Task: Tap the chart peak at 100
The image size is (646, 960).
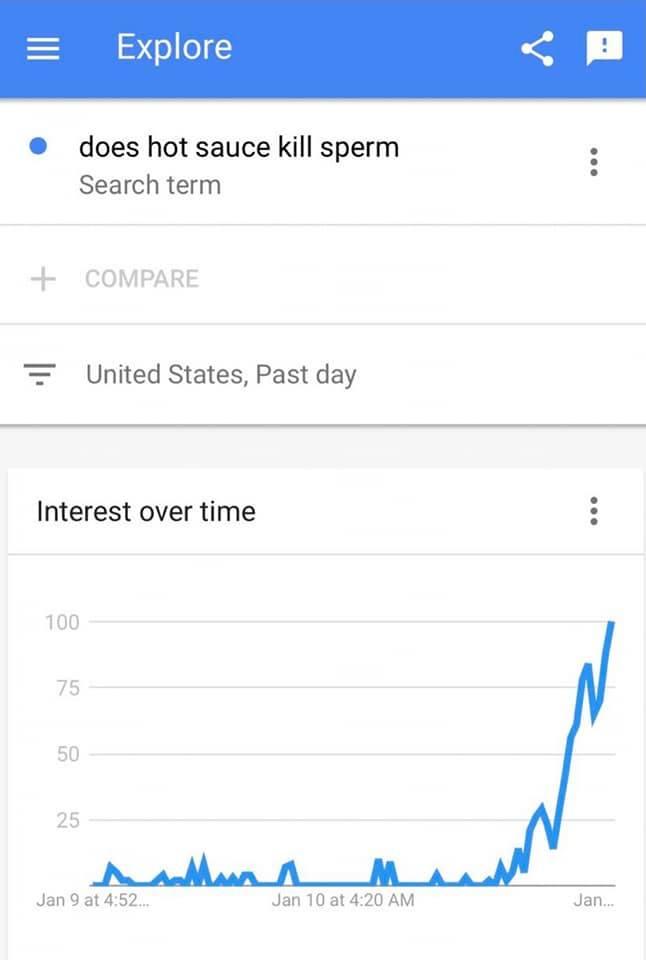Action: (x=611, y=623)
